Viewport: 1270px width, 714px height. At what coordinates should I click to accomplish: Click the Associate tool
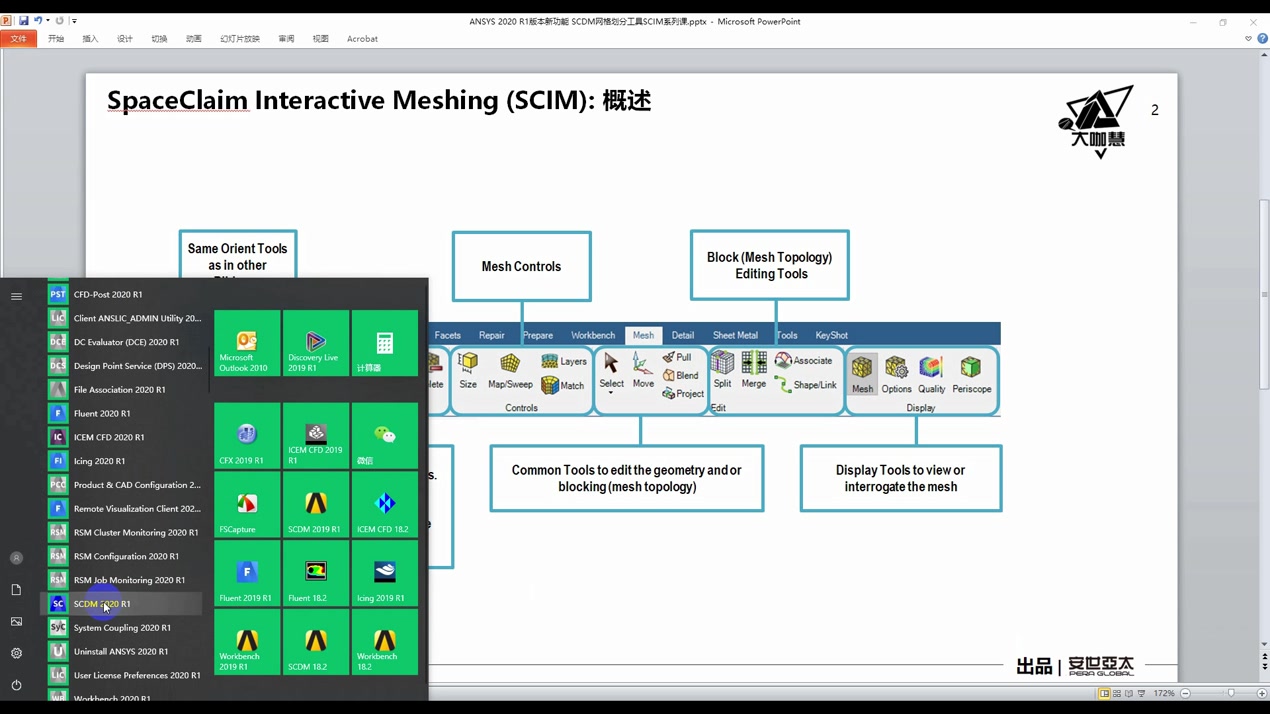(x=805, y=360)
